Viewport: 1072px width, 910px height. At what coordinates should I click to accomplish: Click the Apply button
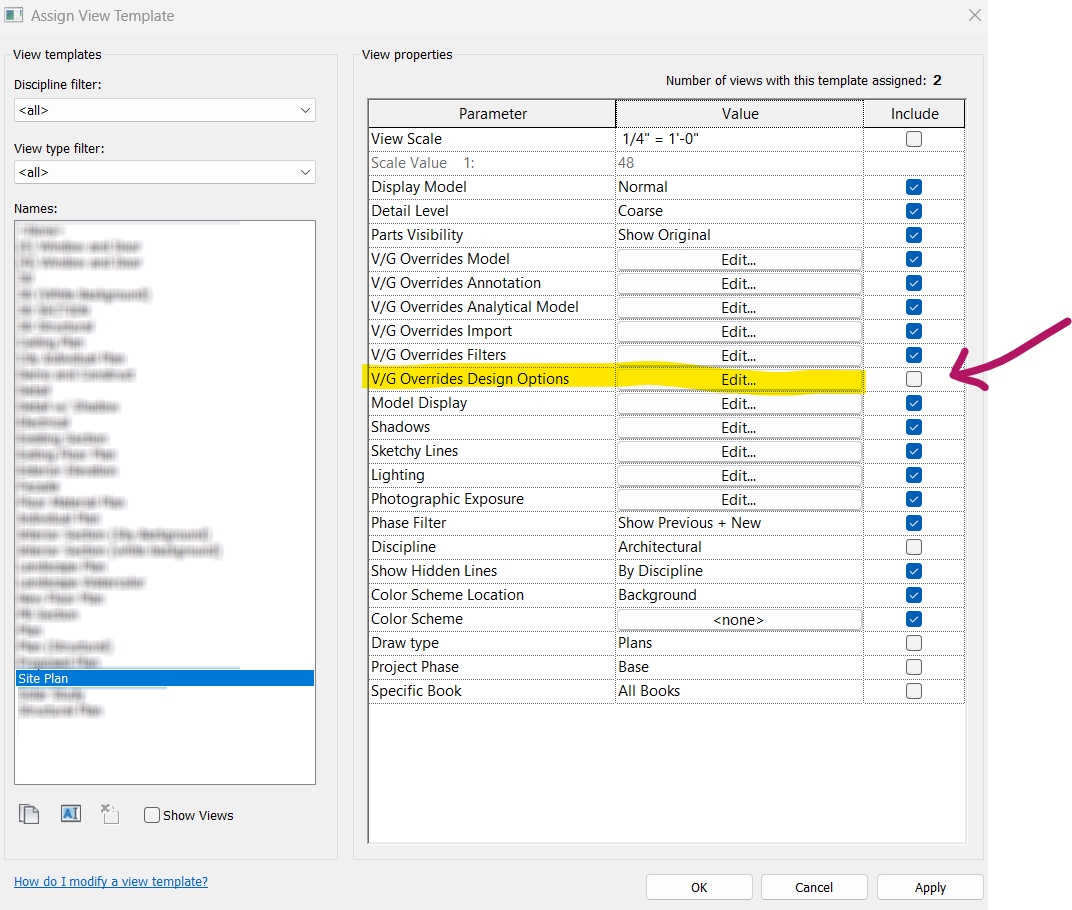[929, 887]
